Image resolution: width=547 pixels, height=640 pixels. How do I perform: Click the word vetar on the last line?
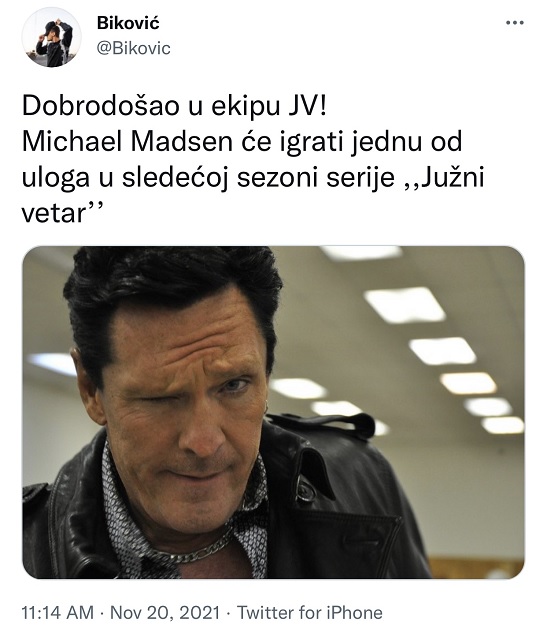[53, 213]
